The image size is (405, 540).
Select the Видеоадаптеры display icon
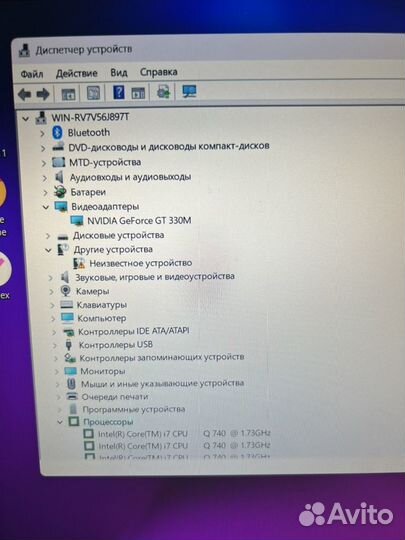click(61, 207)
